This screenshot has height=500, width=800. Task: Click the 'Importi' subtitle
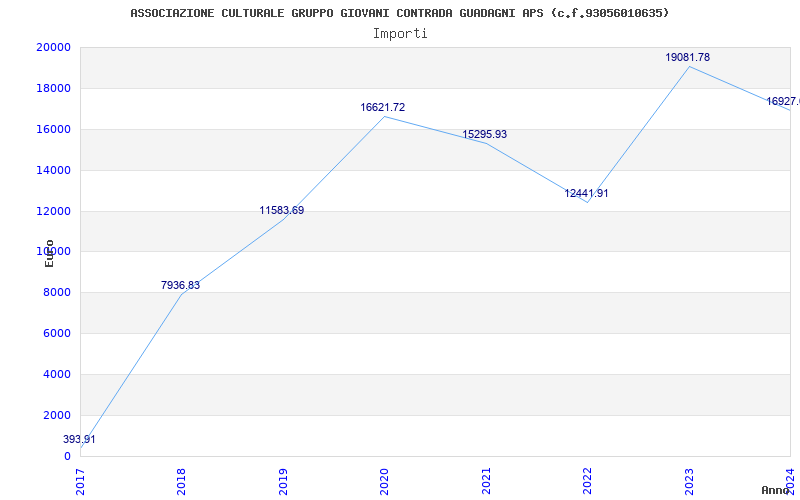[x=400, y=34]
